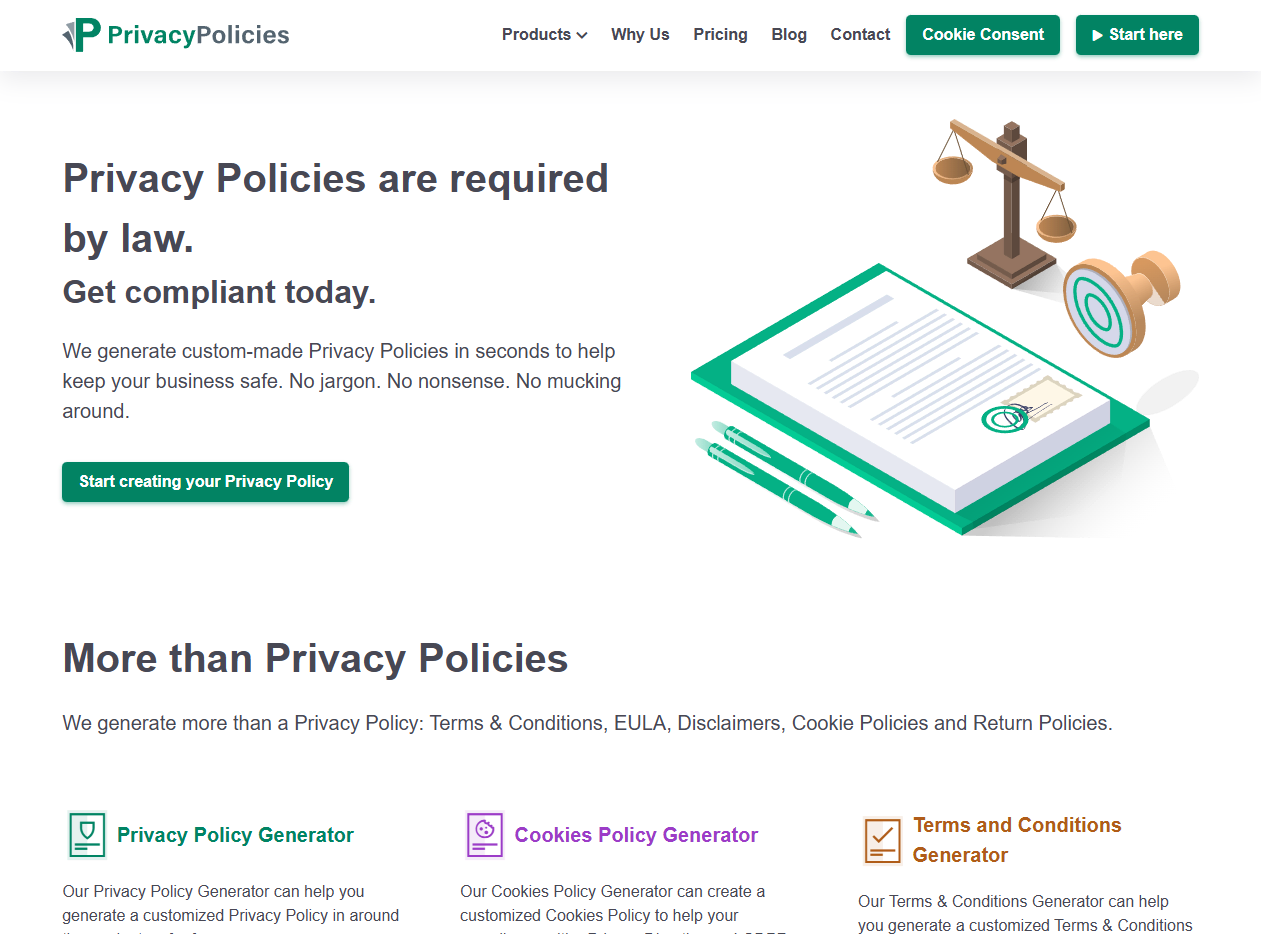Click the Terms and Conditions checklist icon
This screenshot has height=934, width=1261.
[883, 840]
